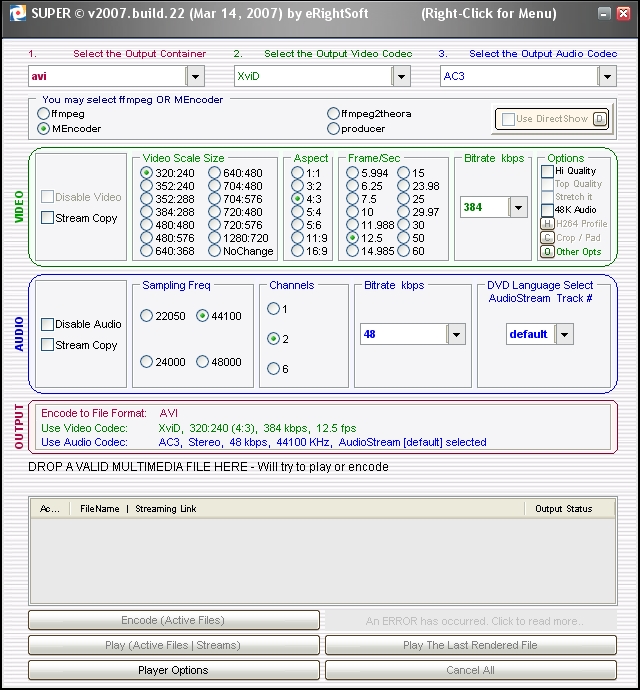This screenshot has height=690, width=640.
Task: Select 48000 sampling frequency
Action: pos(202,362)
